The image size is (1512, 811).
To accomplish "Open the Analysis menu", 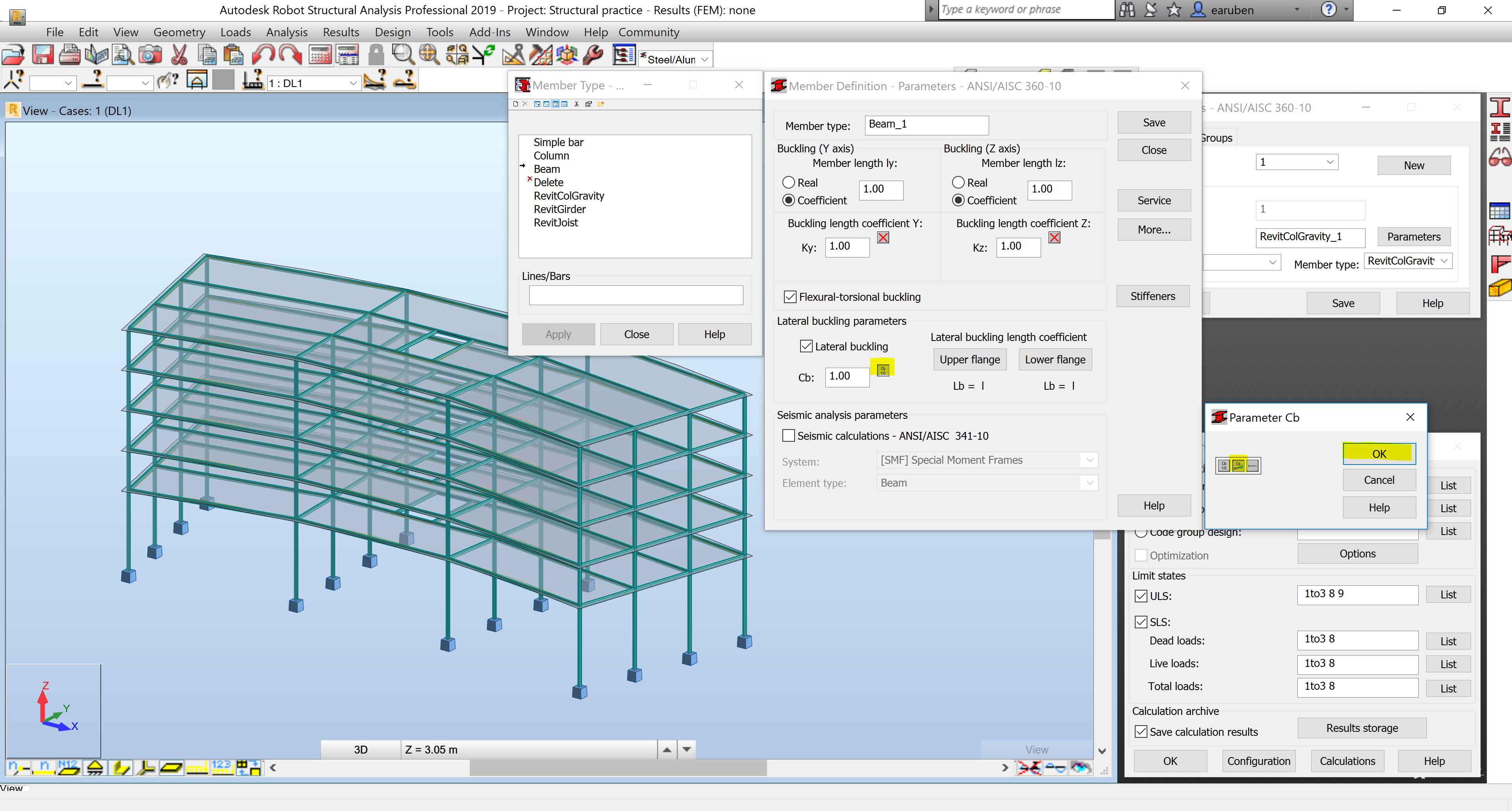I will (286, 31).
